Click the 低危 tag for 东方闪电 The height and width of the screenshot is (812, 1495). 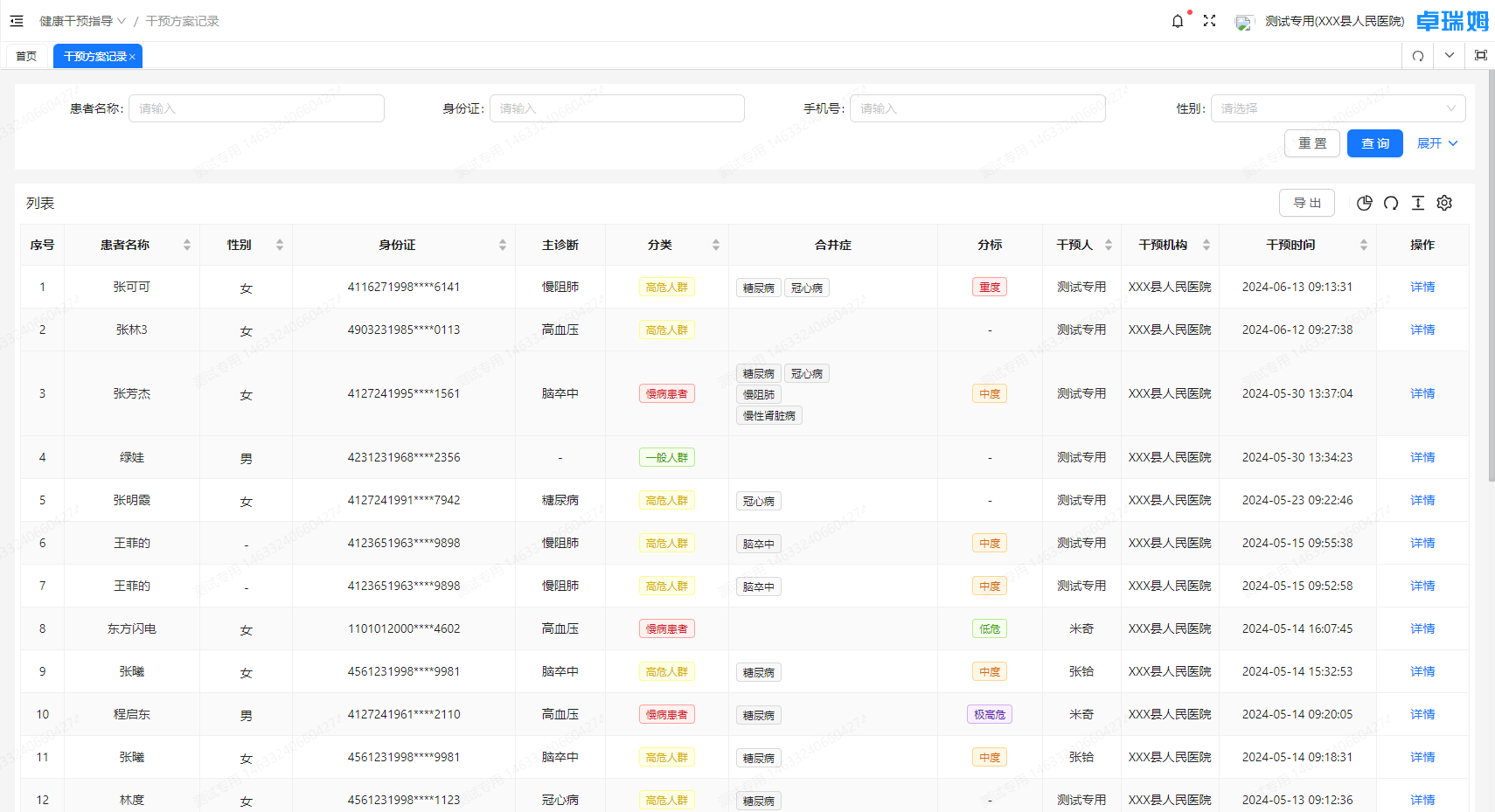tap(990, 628)
